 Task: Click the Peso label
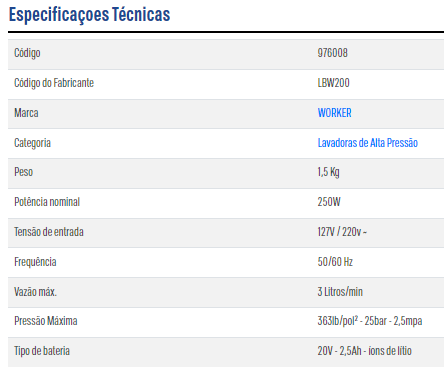tap(23, 172)
